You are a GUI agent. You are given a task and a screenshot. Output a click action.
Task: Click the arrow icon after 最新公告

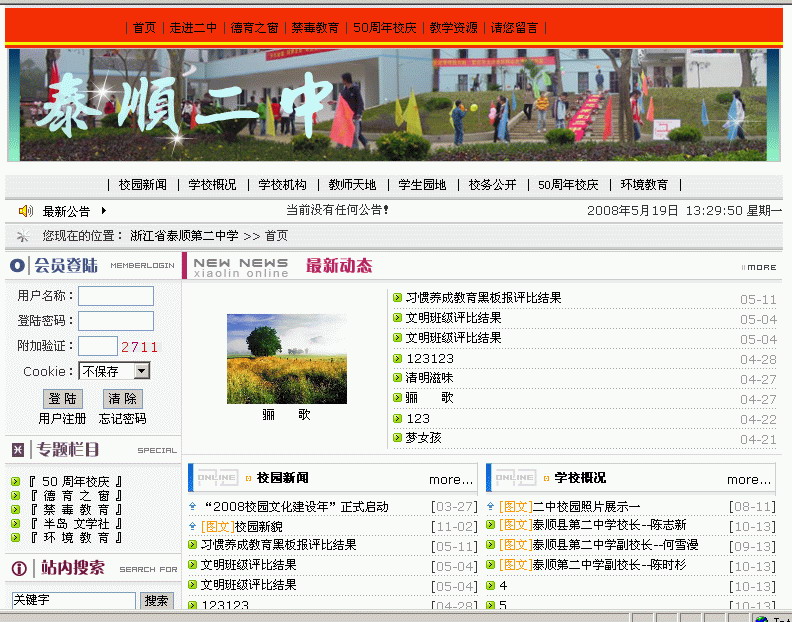tap(104, 211)
